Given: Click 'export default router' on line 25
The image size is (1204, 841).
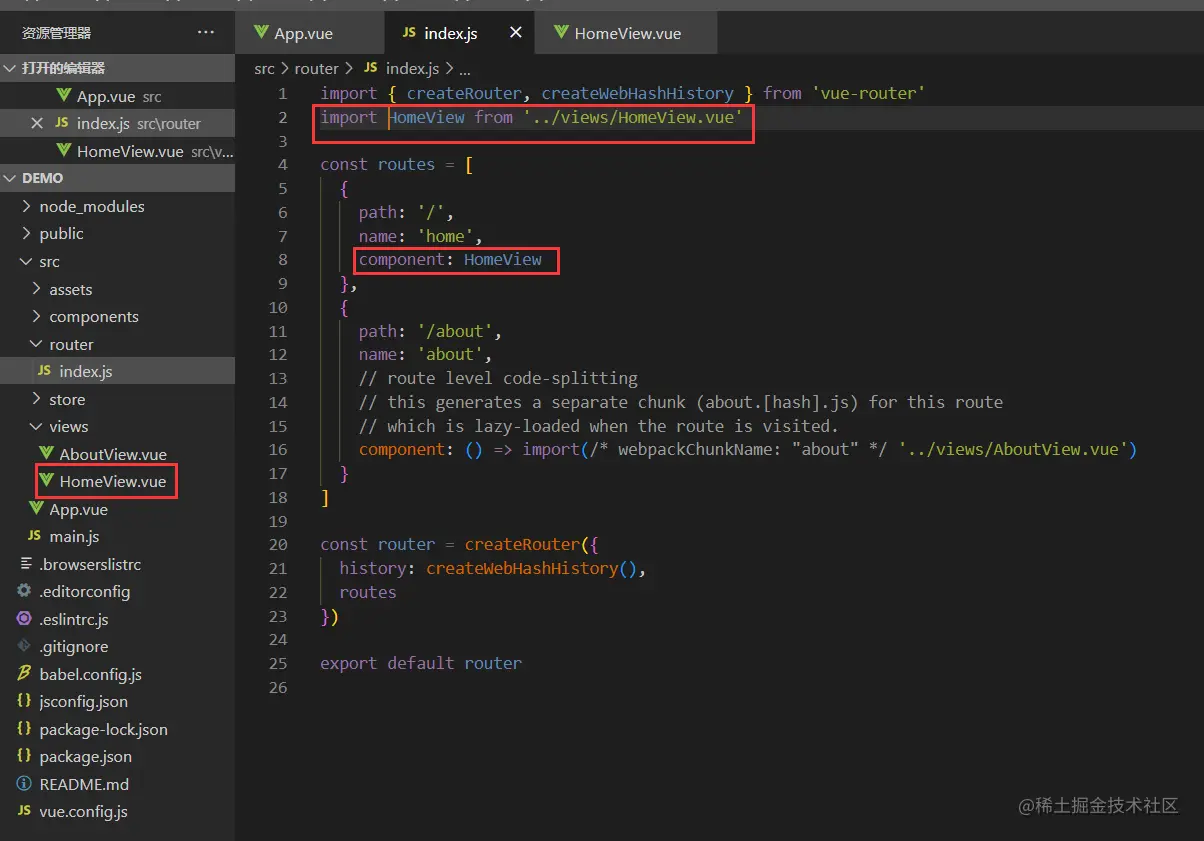Looking at the screenshot, I should (x=421, y=663).
